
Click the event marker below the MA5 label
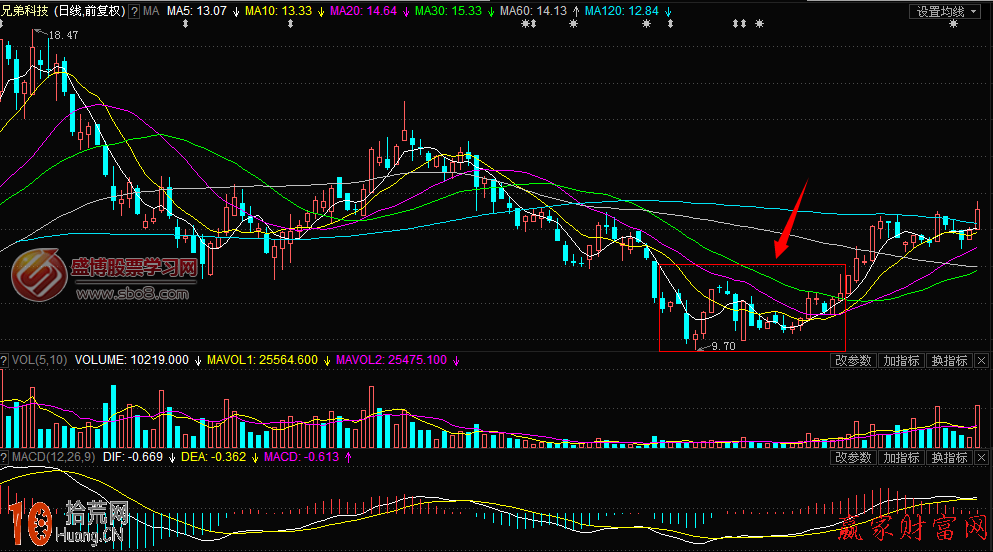pos(185,24)
